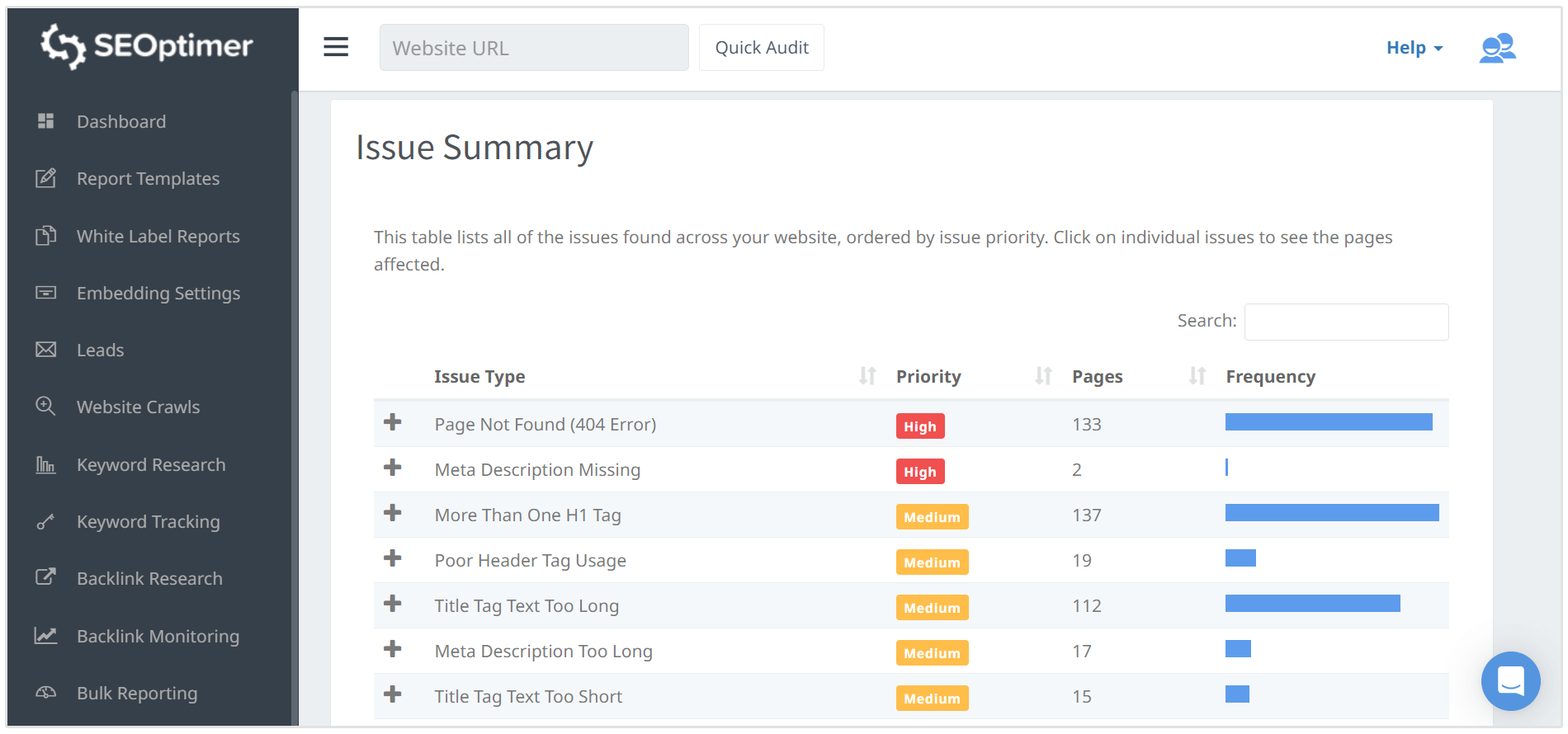
Task: Click the Keyword Research chart icon
Action: 45,465
